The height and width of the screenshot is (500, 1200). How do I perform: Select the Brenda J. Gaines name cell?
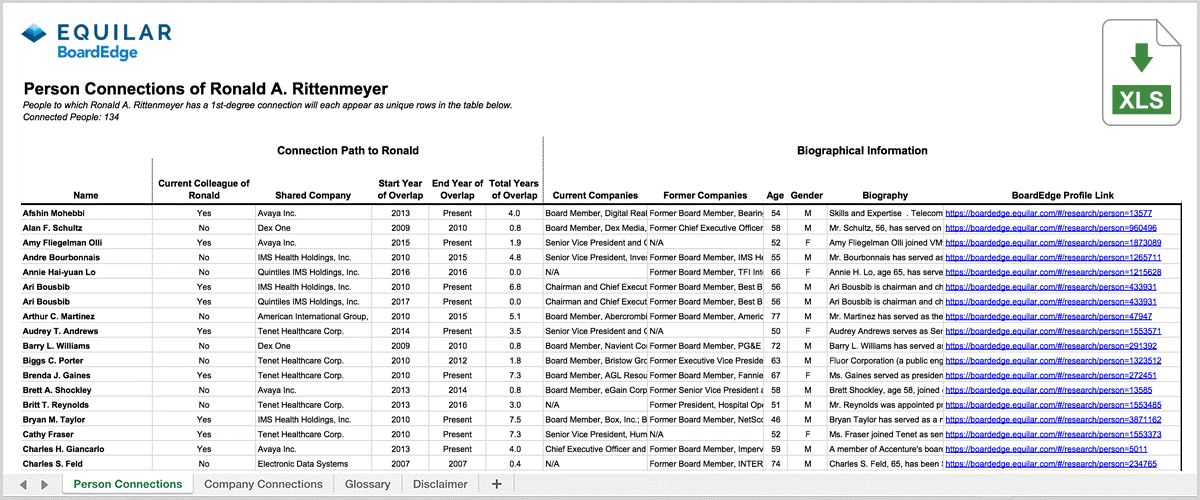86,374
